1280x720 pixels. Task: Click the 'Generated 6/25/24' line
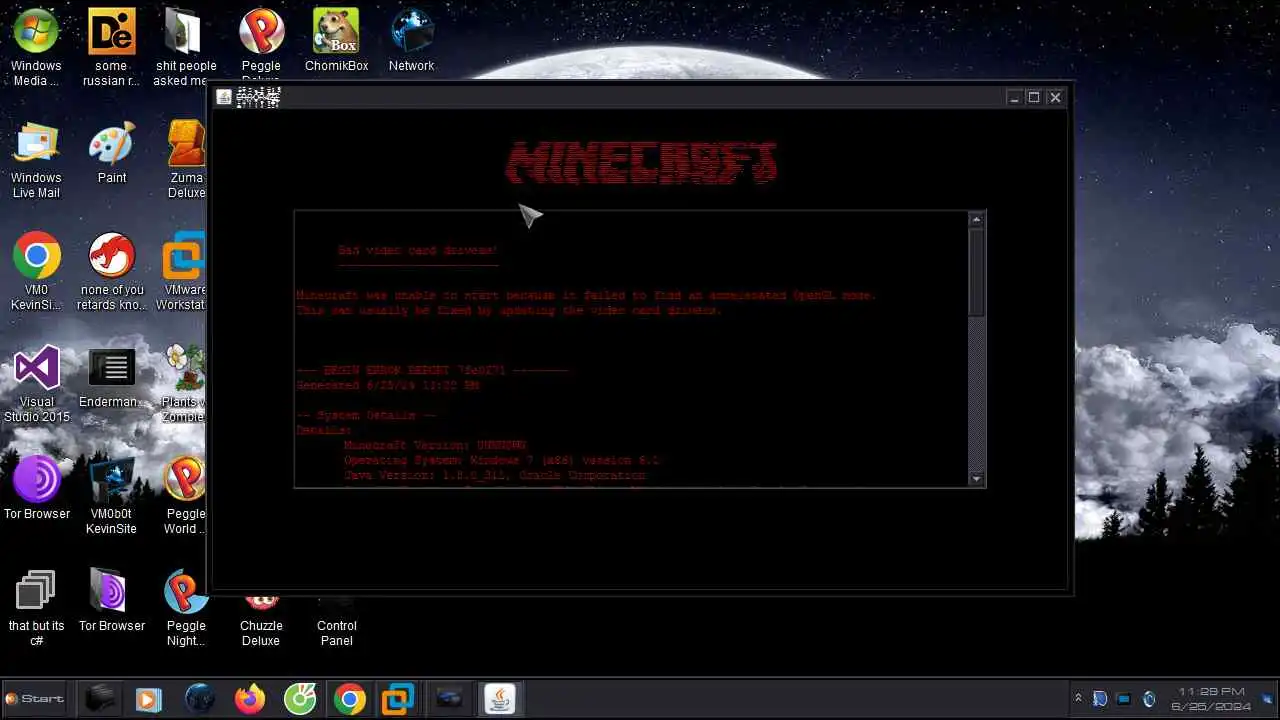tap(387, 385)
